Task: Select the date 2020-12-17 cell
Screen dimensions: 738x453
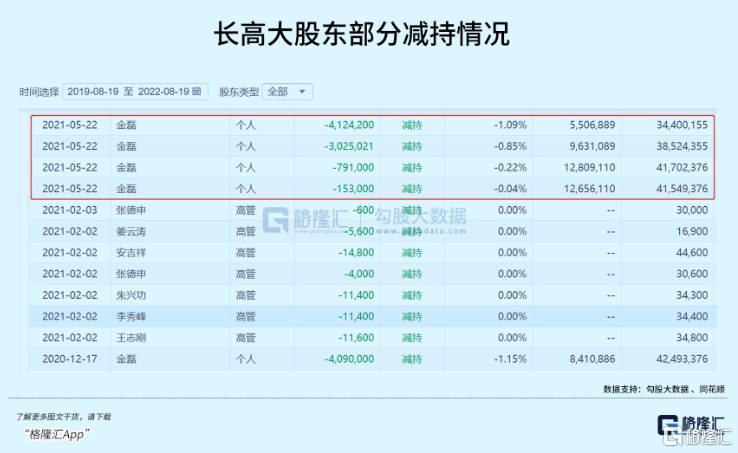Action: pos(70,359)
